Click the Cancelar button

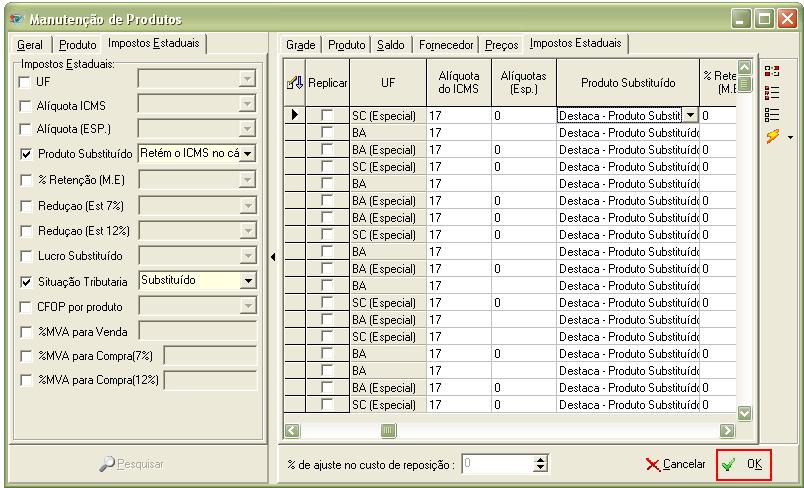click(675, 464)
